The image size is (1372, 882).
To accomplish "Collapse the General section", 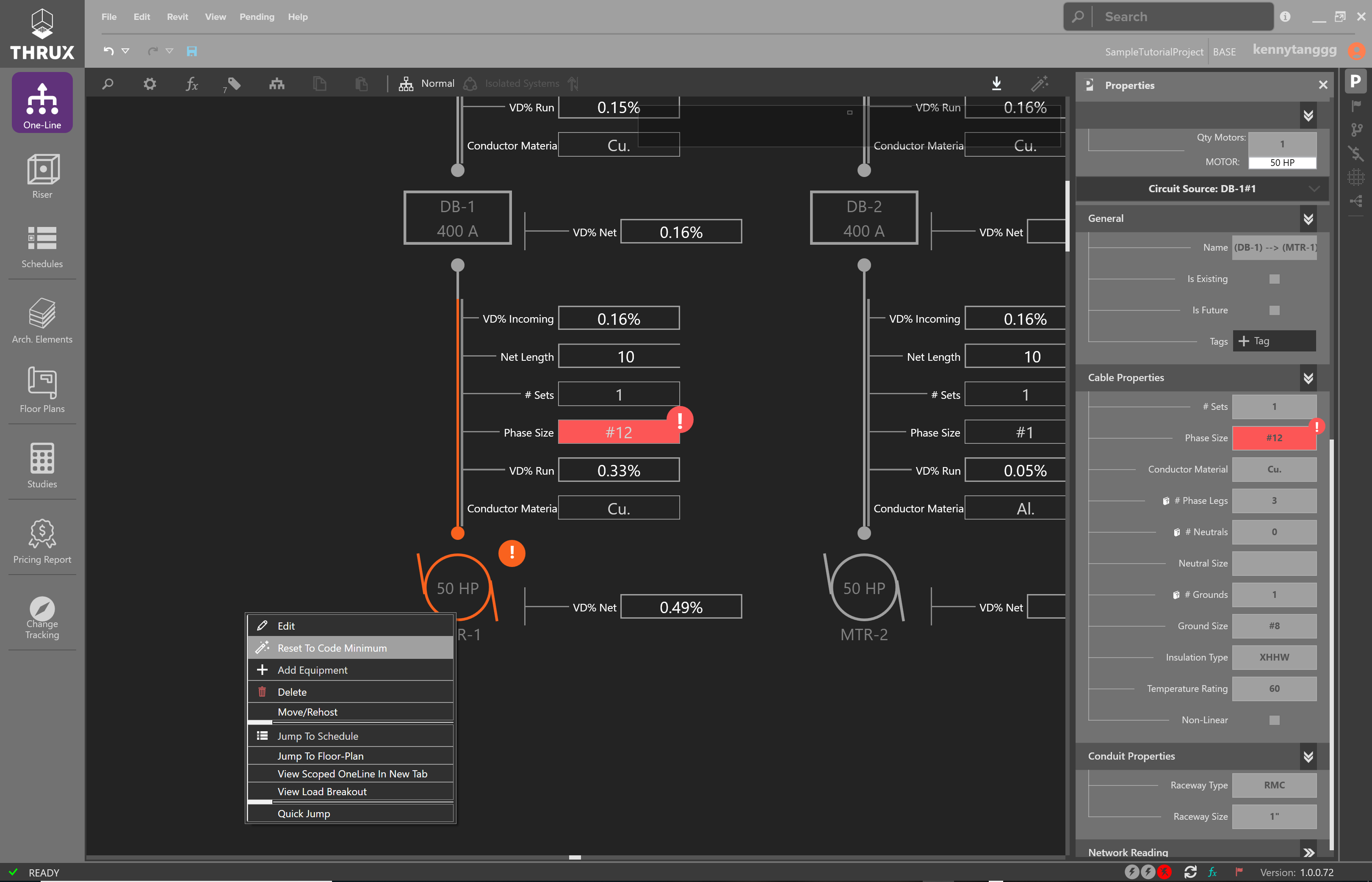I will [1308, 219].
